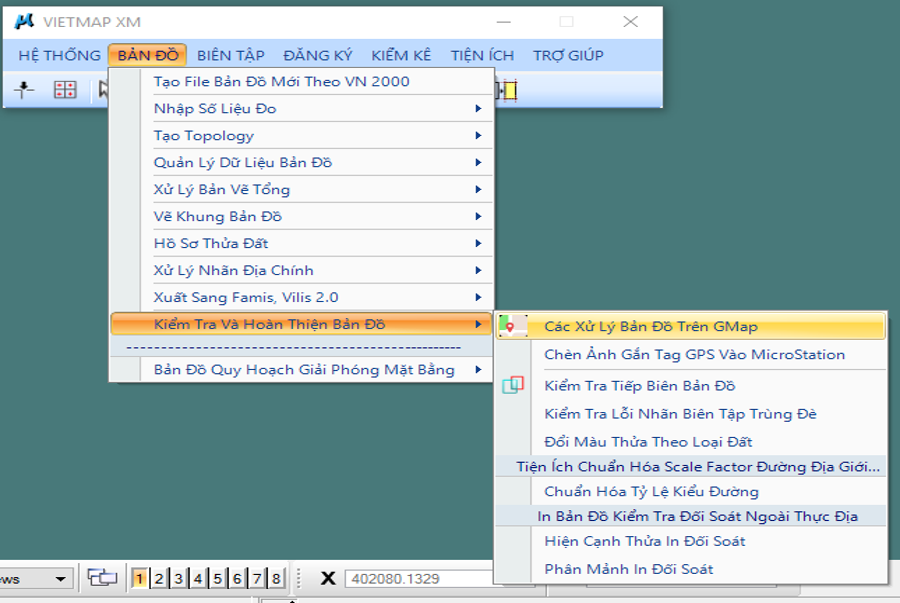900x603 pixels.
Task: Click In Bản Đồ Kiểm Tra Đối Soát header
Action: [691, 516]
